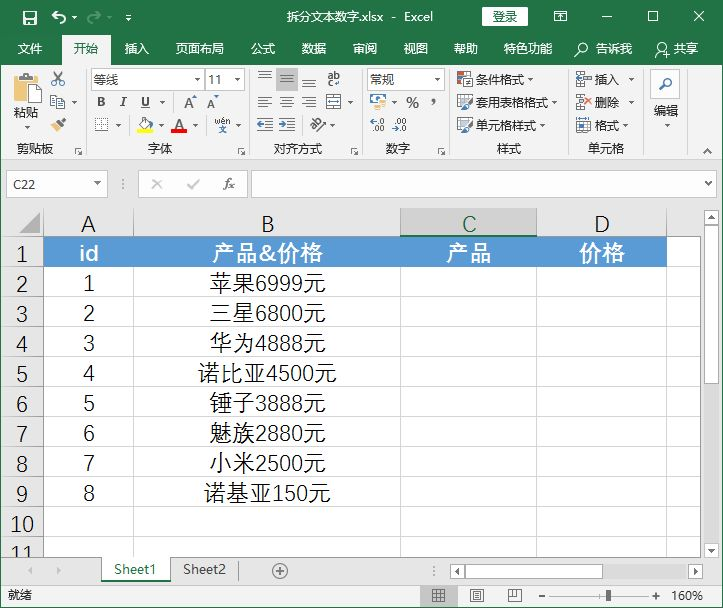Switch to the Insert (插入) ribbon tab
723x608 pixels.
click(x=136, y=48)
